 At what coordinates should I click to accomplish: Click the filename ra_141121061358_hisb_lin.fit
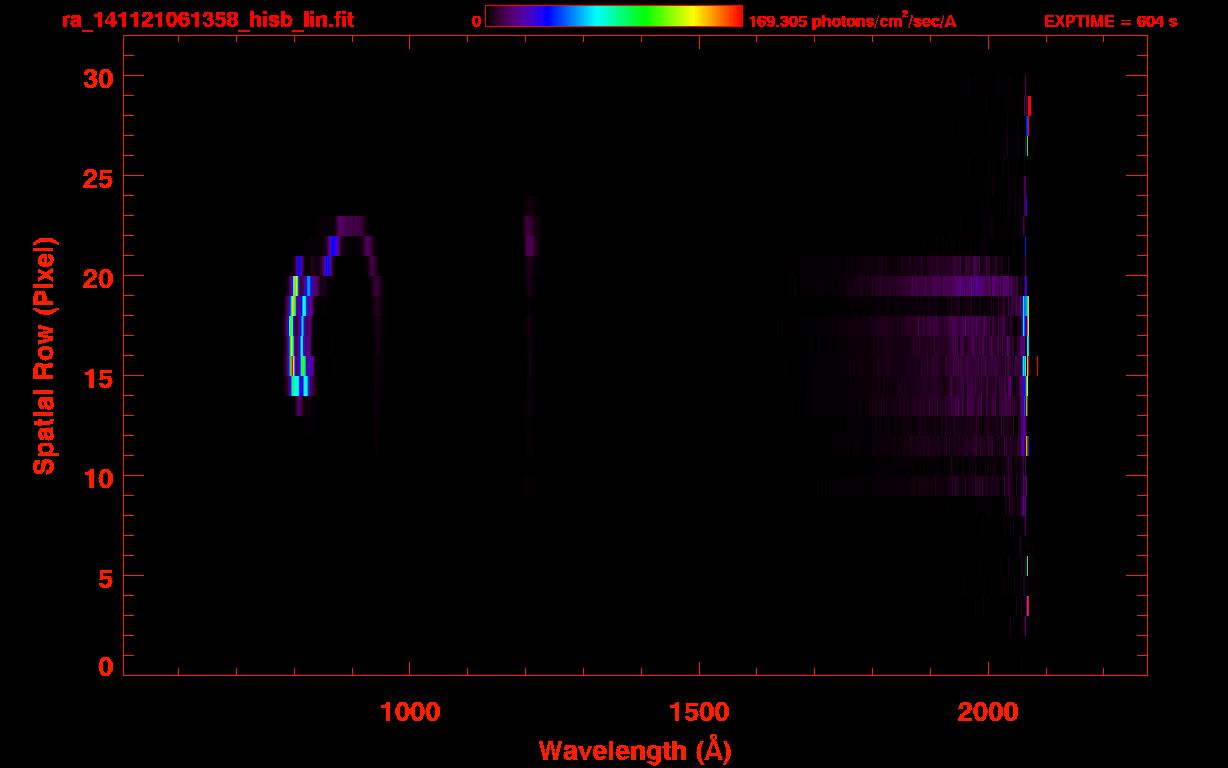[208, 20]
